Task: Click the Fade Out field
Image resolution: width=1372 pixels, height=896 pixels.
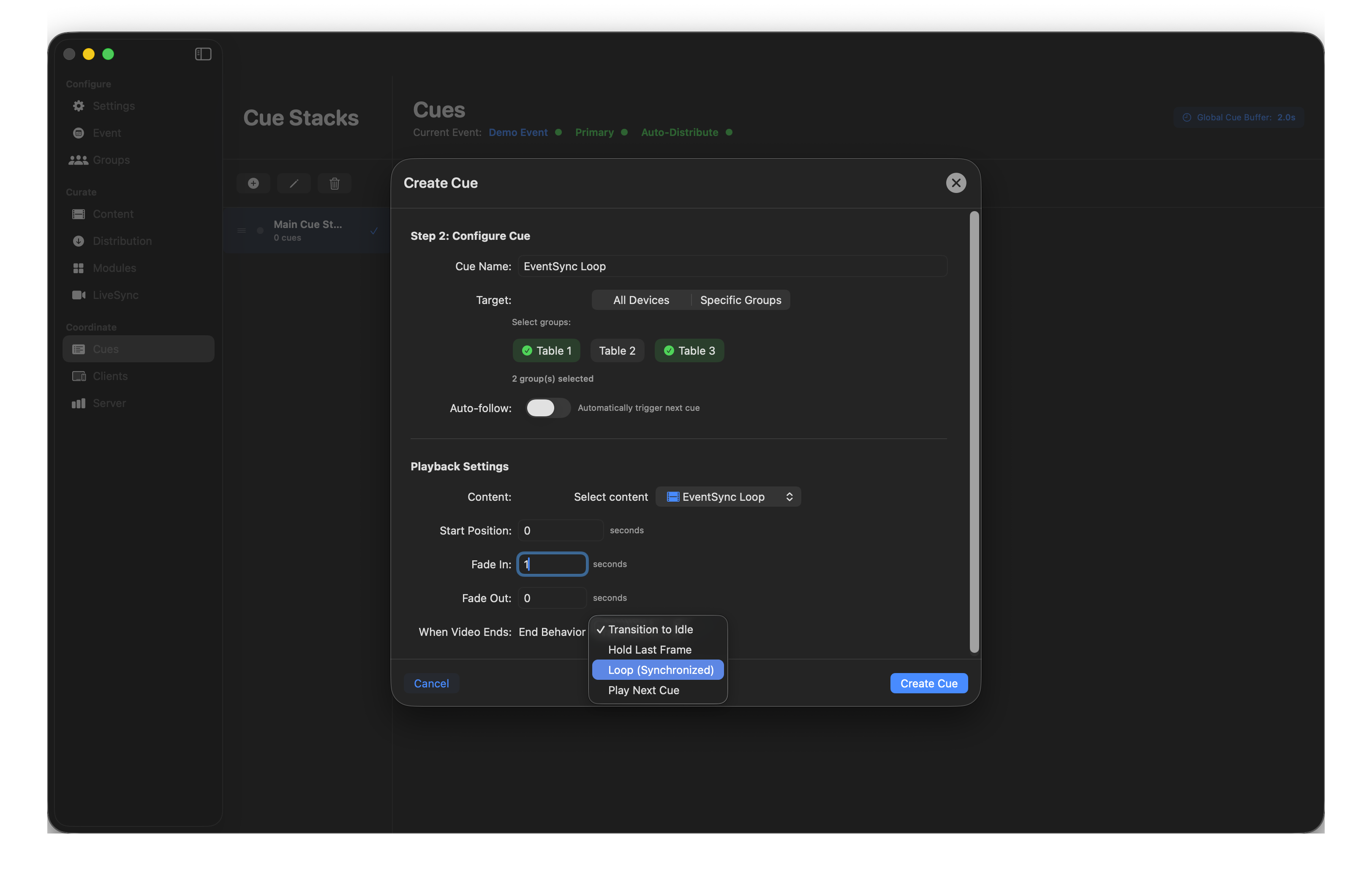Action: (552, 598)
